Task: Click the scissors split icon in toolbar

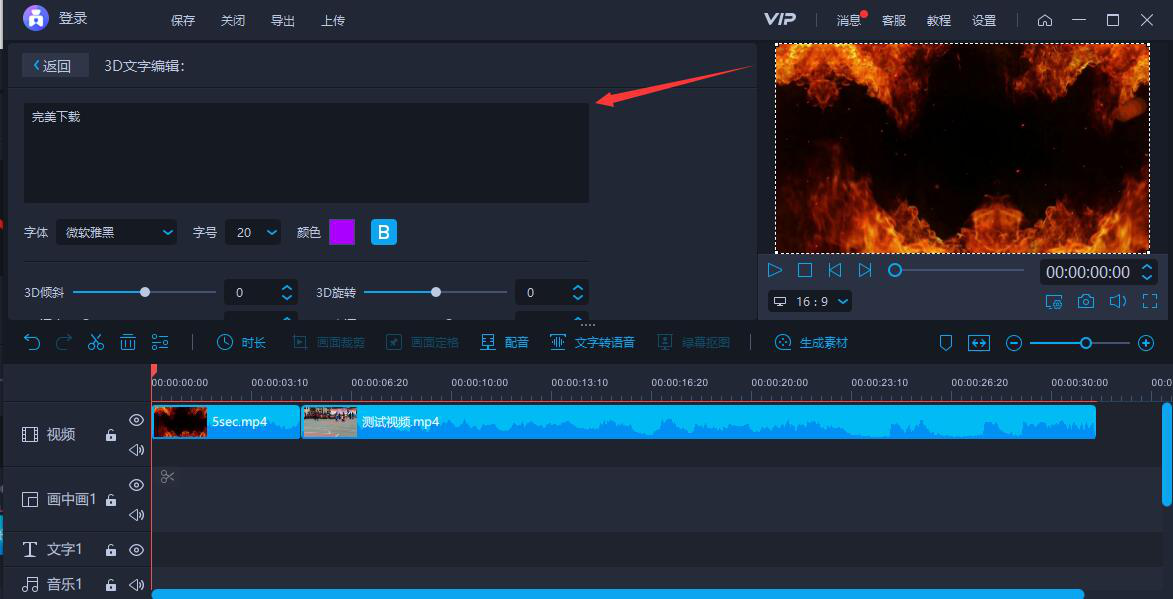Action: tap(96, 342)
